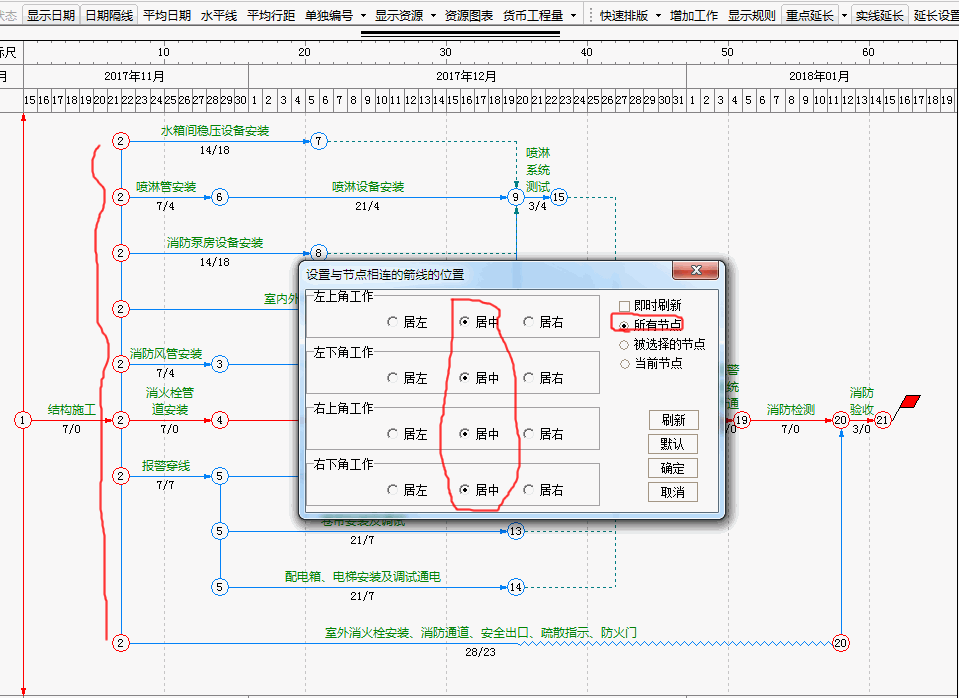Toggle 显示日期 in toolbar
The height and width of the screenshot is (698, 959).
coord(51,15)
